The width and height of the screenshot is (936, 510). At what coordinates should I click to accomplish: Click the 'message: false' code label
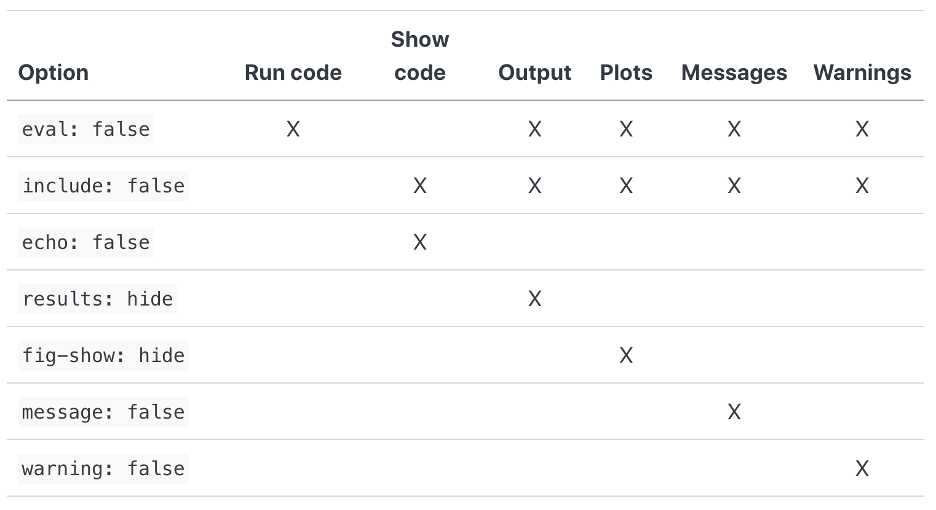pyautogui.click(x=103, y=412)
